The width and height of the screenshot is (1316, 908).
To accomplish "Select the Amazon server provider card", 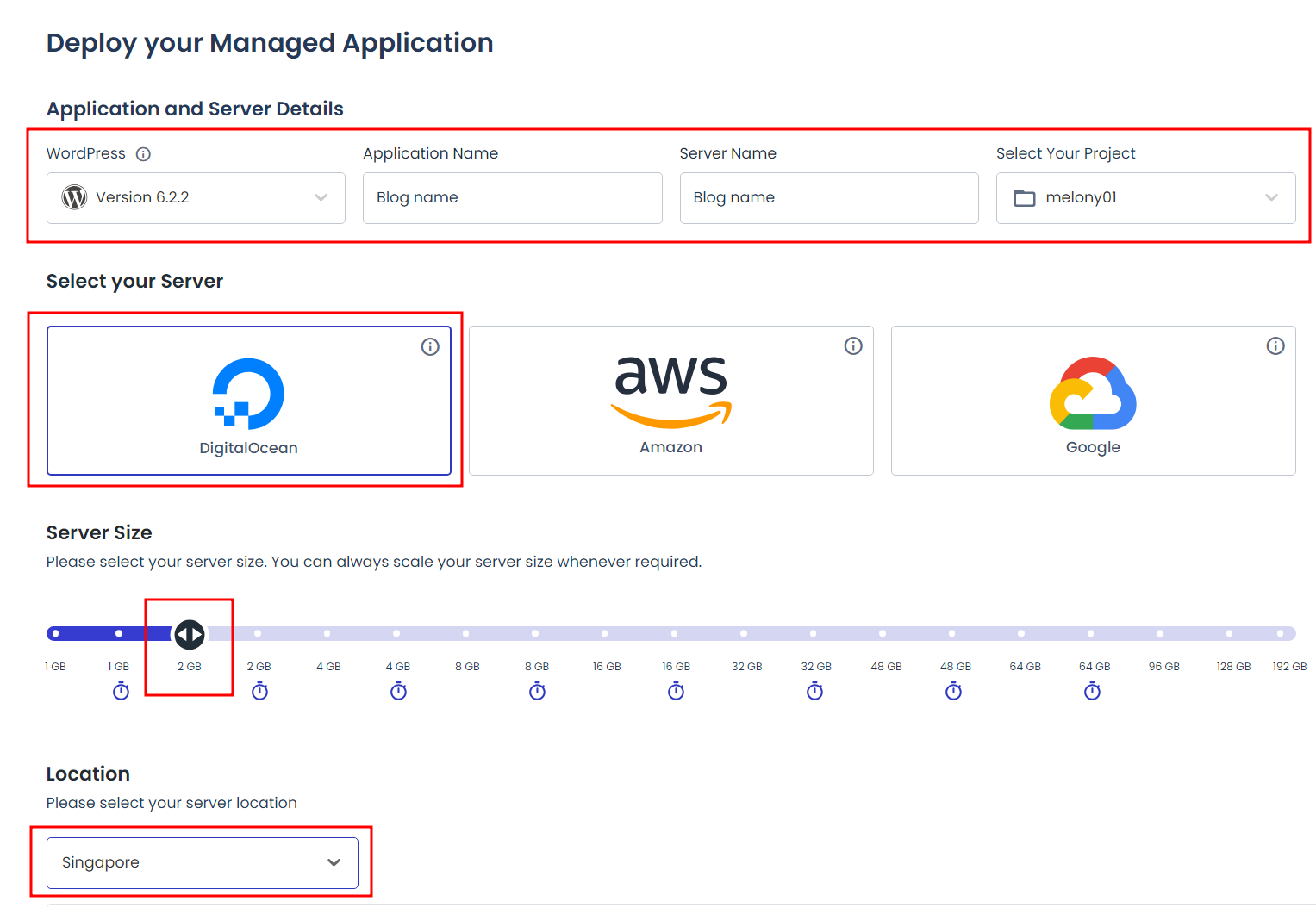I will click(x=671, y=401).
